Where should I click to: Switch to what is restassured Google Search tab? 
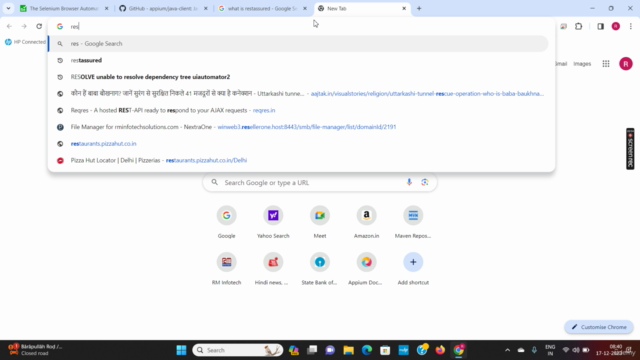point(263,8)
